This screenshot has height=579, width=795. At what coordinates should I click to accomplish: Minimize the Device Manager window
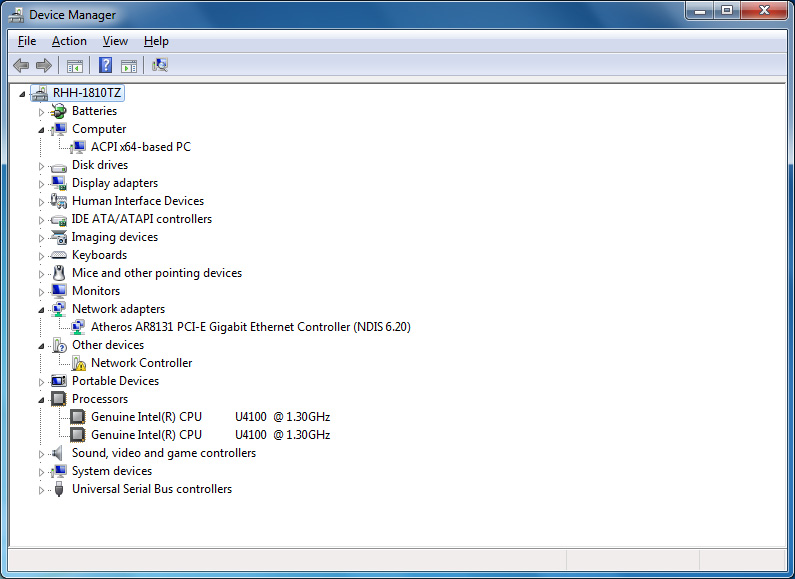(x=700, y=10)
